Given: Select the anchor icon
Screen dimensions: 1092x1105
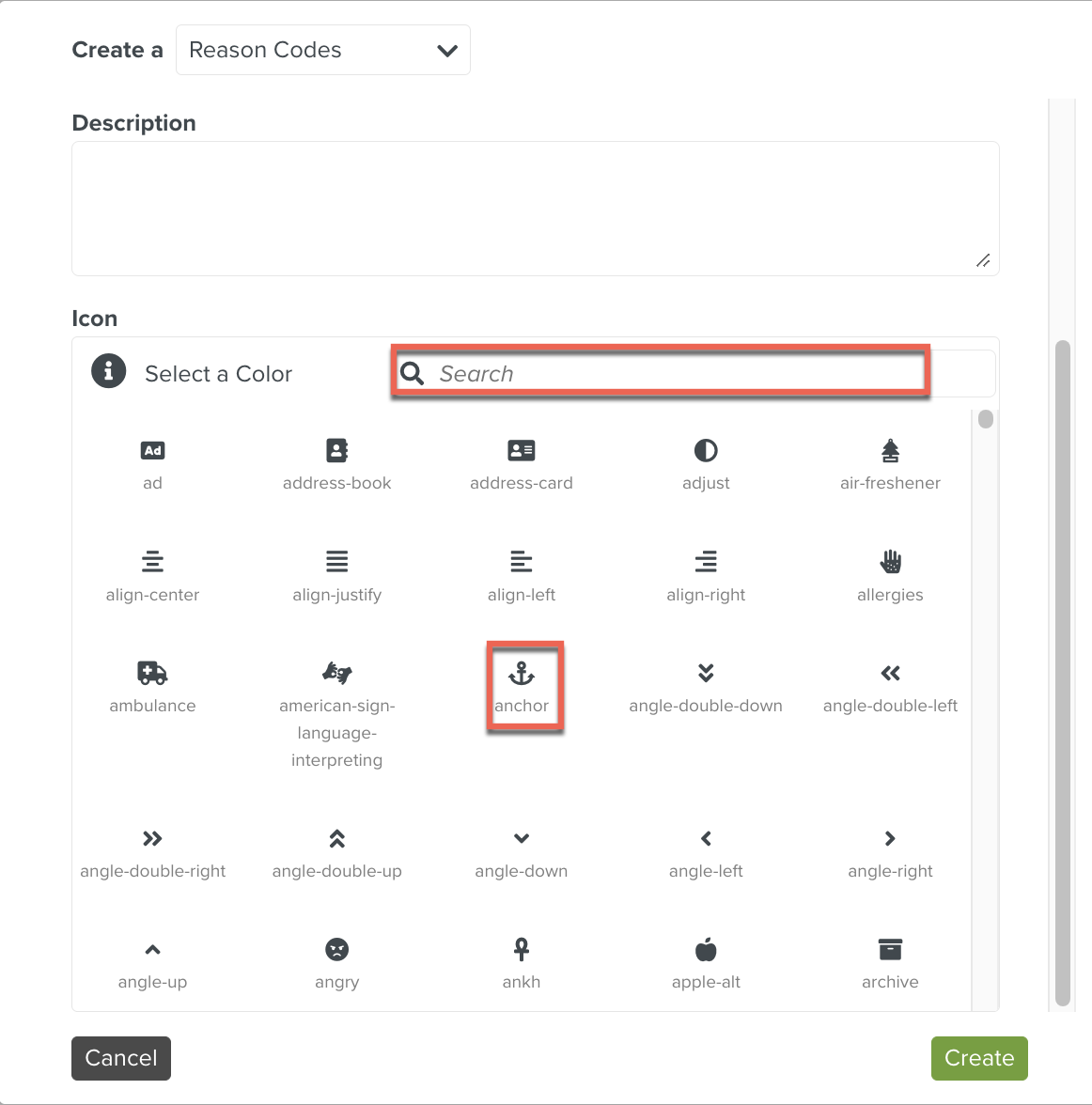Looking at the screenshot, I should (x=522, y=674).
